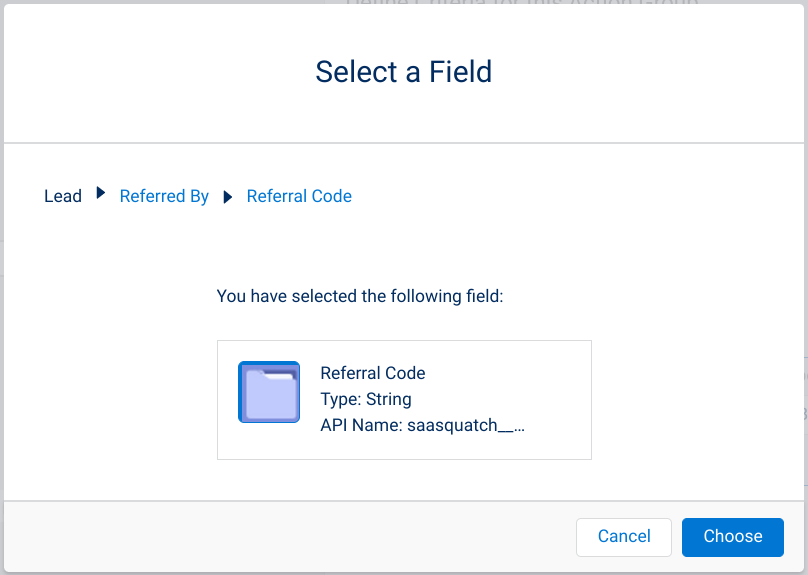Click the Select a Field dialog heading
Viewport: 808px width, 575px height.
click(404, 72)
